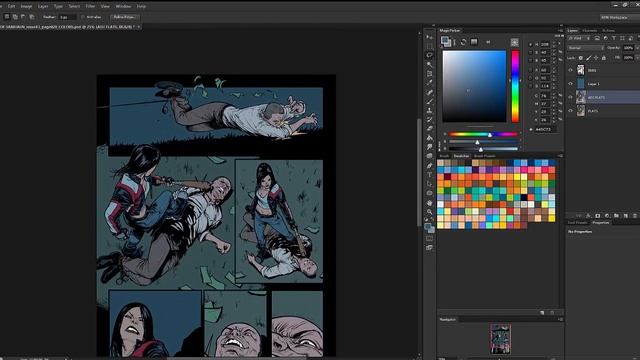The width and height of the screenshot is (640, 360).
Task: Click Lock transparent pixels icon
Action: tap(580, 58)
